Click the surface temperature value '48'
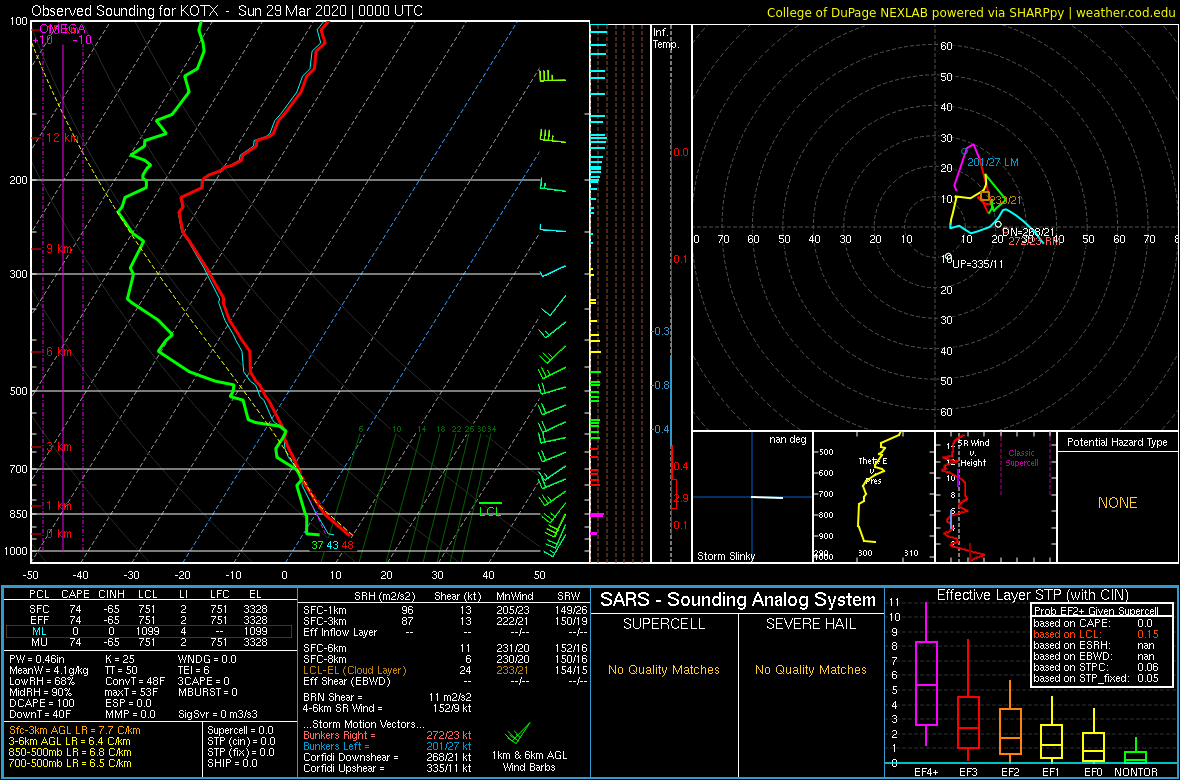The image size is (1180, 780). pos(347,545)
